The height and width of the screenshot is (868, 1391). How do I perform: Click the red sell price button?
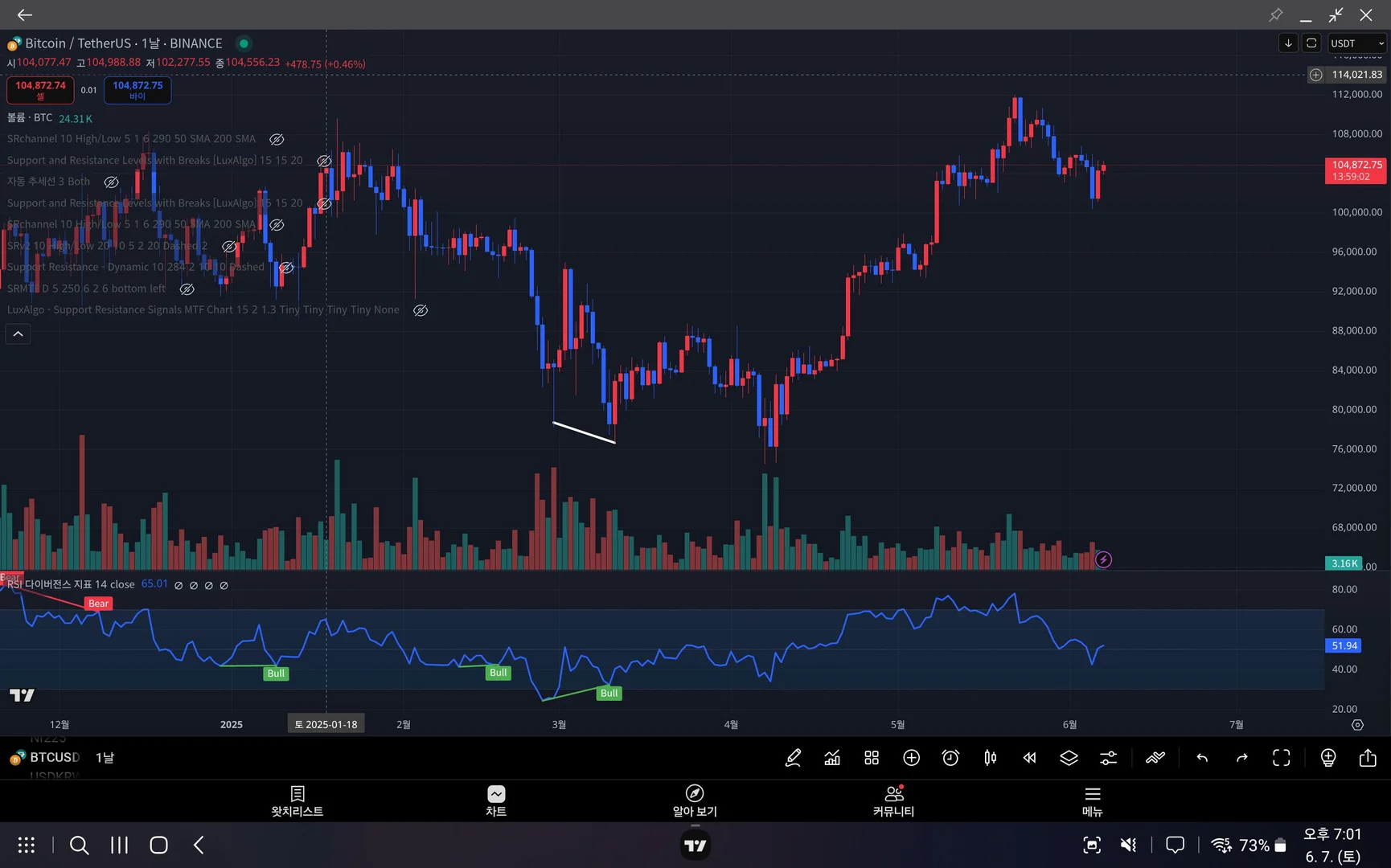pyautogui.click(x=40, y=90)
